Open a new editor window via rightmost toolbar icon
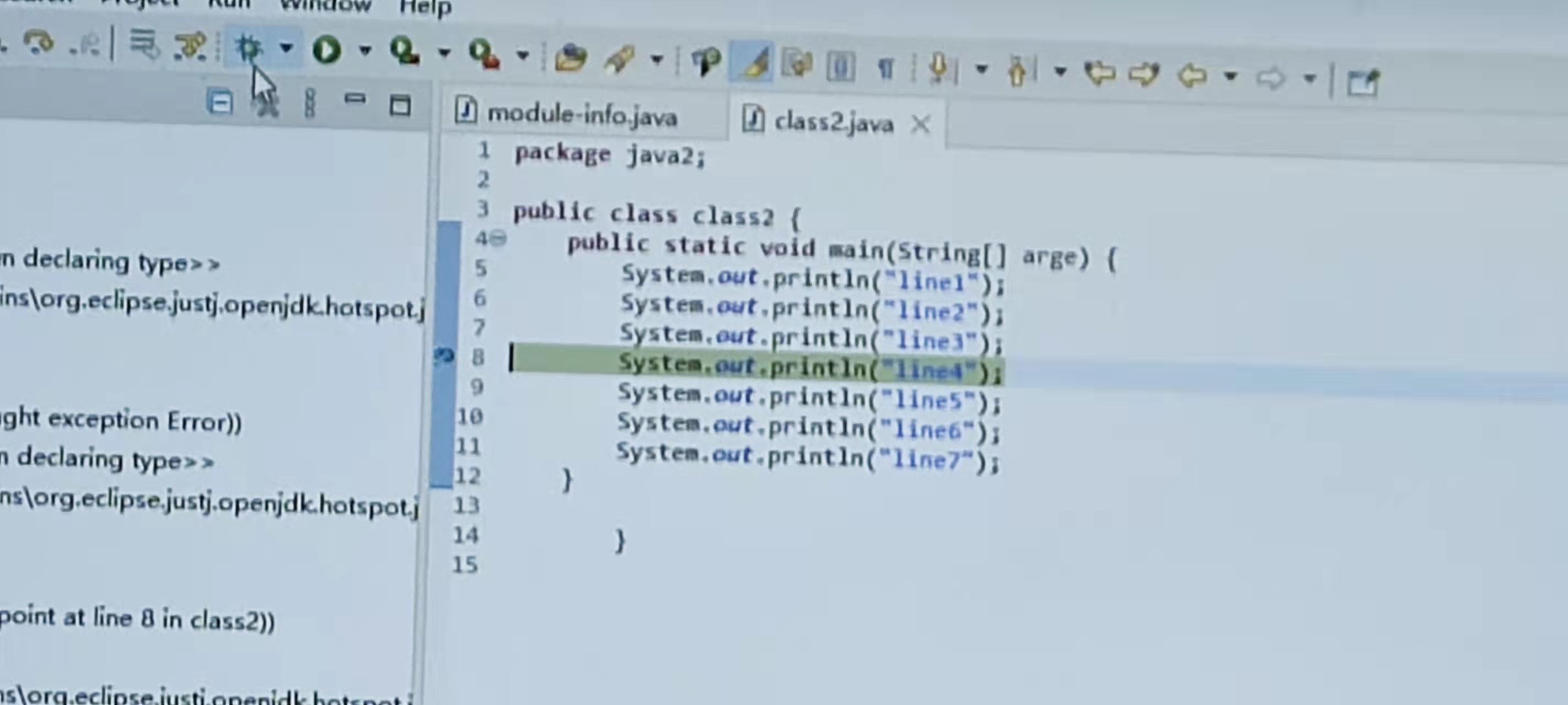The image size is (1568, 705). click(x=1363, y=83)
